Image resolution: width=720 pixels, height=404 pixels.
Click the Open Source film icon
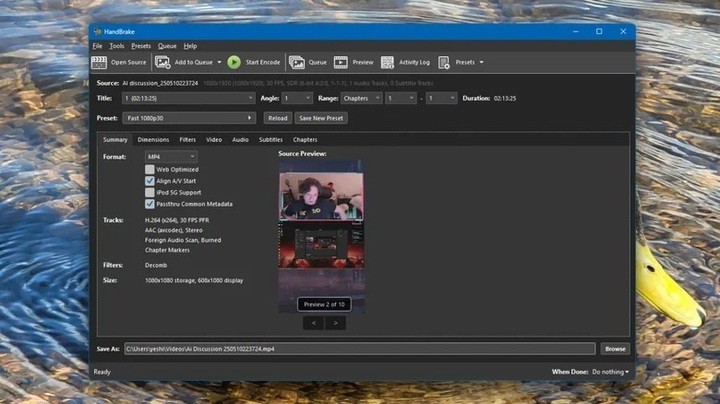[x=99, y=62]
